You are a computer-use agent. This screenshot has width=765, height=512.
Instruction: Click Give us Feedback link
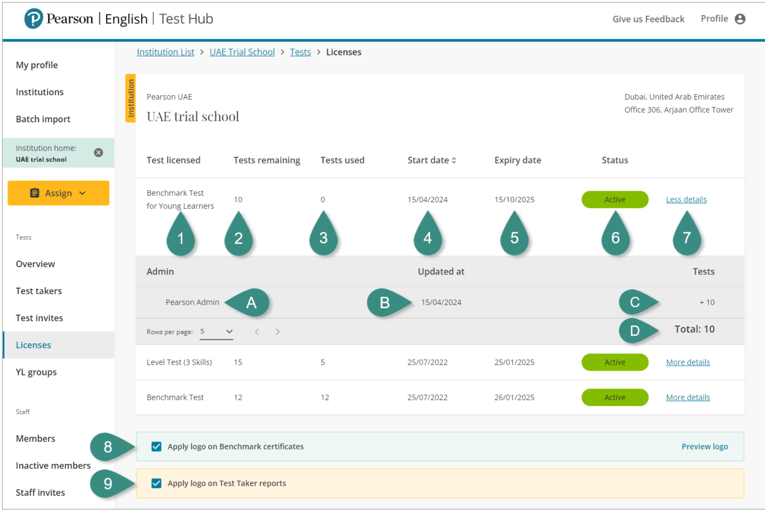(x=648, y=19)
